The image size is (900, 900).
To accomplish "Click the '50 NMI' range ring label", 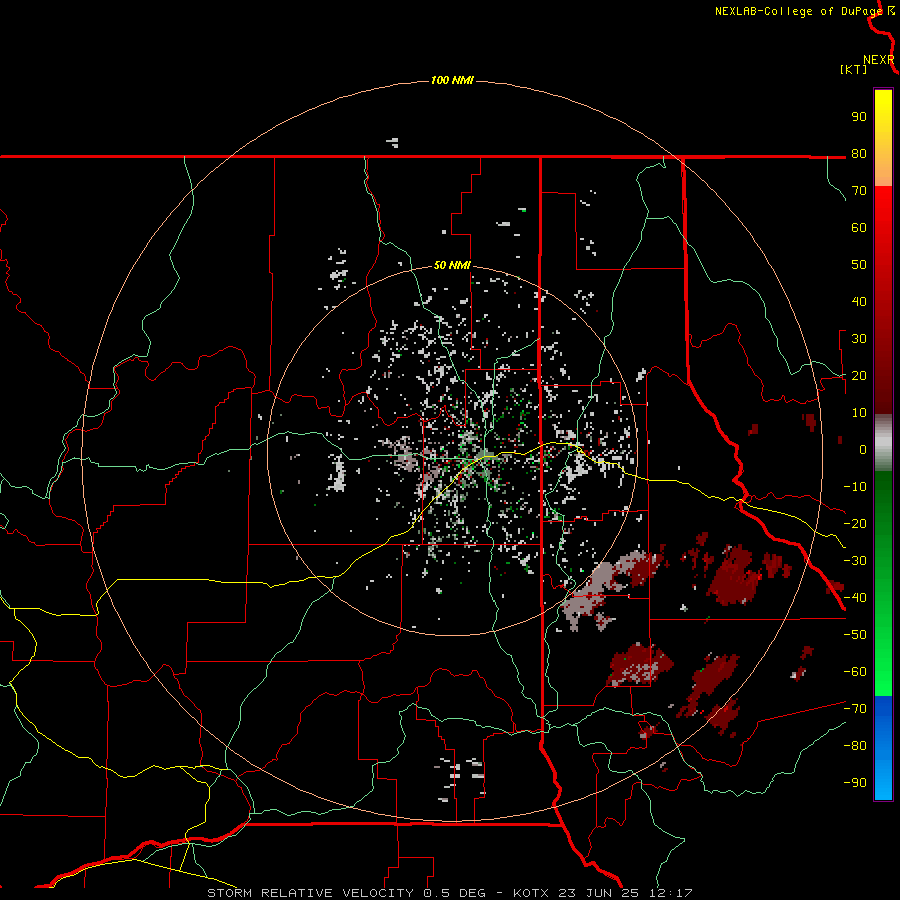I will coord(452,265).
